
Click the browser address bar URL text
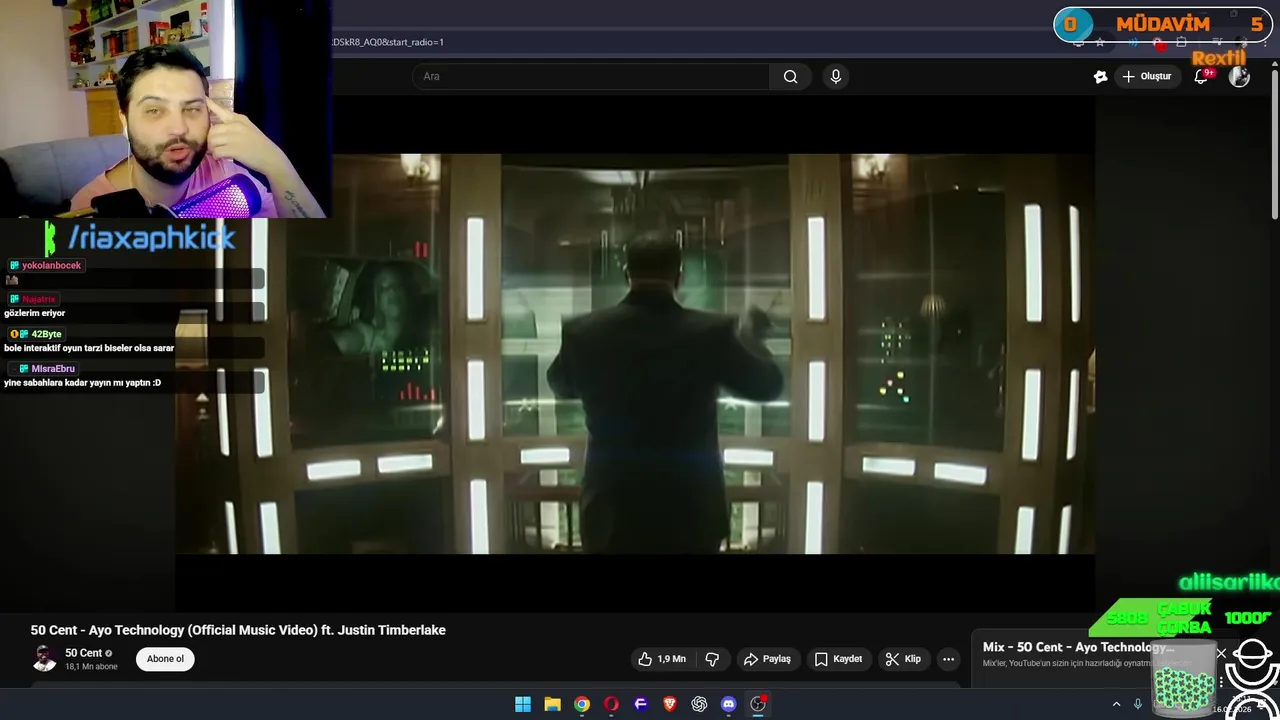tap(388, 42)
